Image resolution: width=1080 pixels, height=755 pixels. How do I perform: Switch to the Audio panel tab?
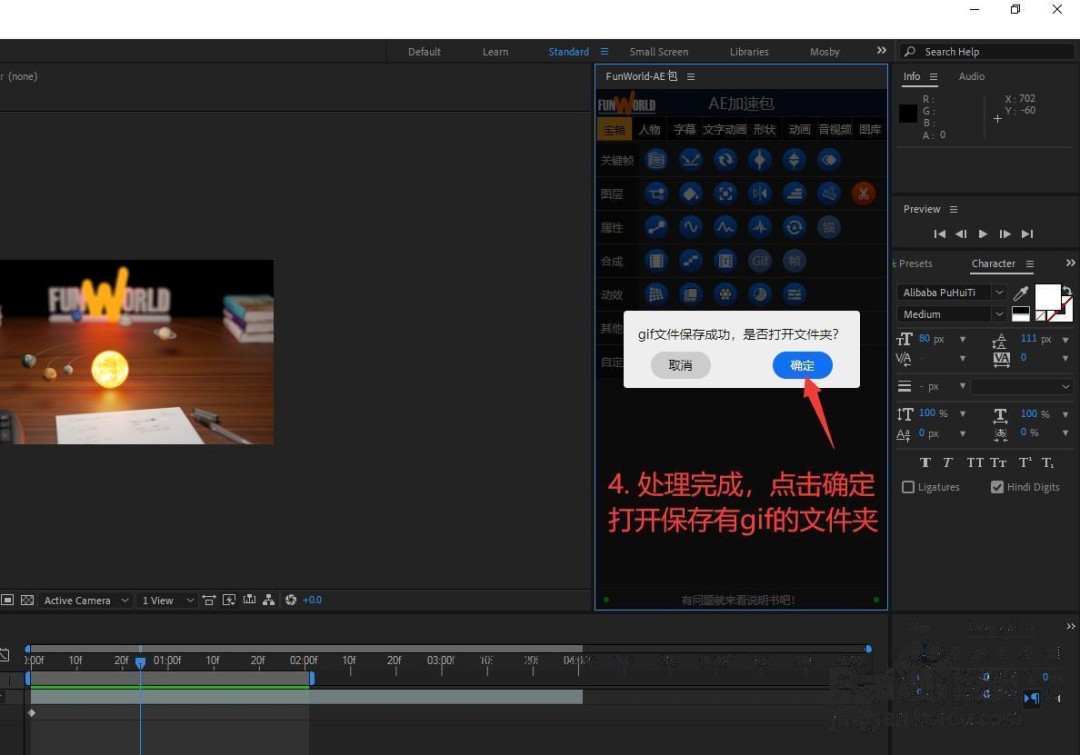tap(972, 76)
